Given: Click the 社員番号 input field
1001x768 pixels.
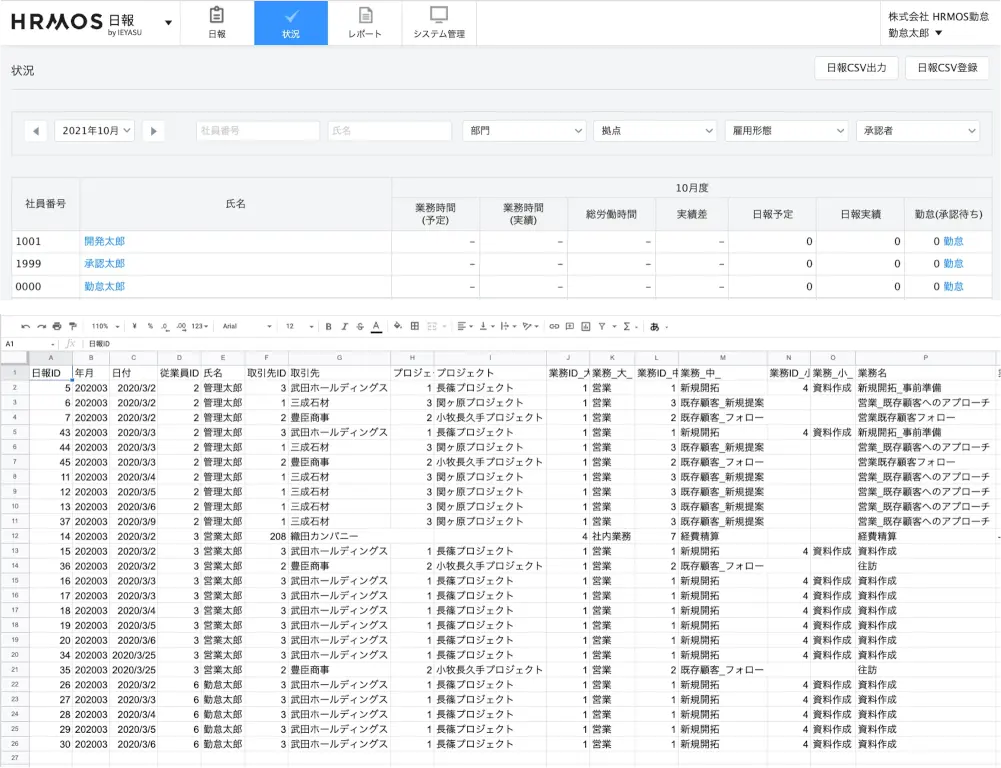Looking at the screenshot, I should 258,131.
